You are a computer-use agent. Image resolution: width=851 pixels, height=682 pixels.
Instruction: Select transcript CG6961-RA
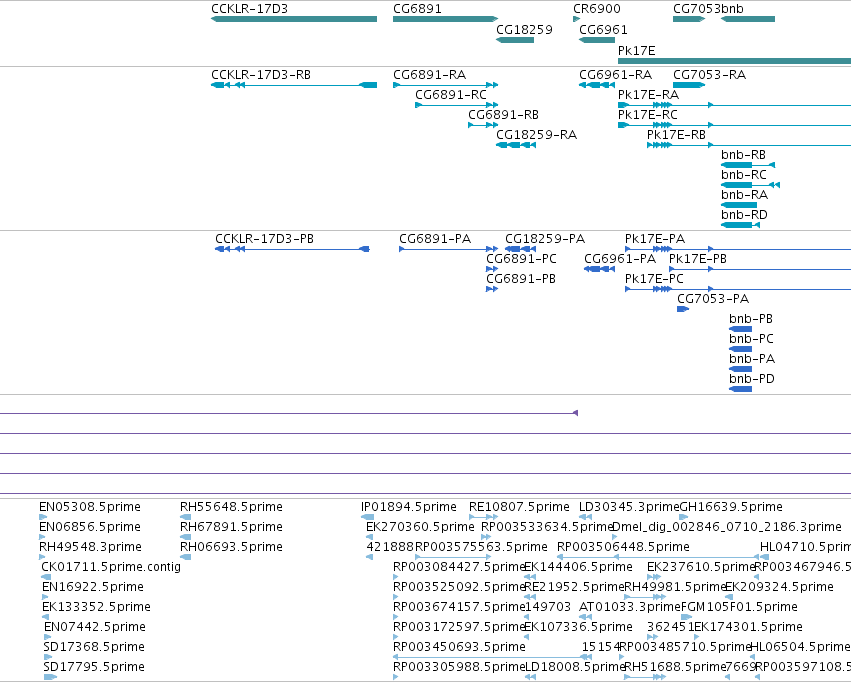(597, 85)
